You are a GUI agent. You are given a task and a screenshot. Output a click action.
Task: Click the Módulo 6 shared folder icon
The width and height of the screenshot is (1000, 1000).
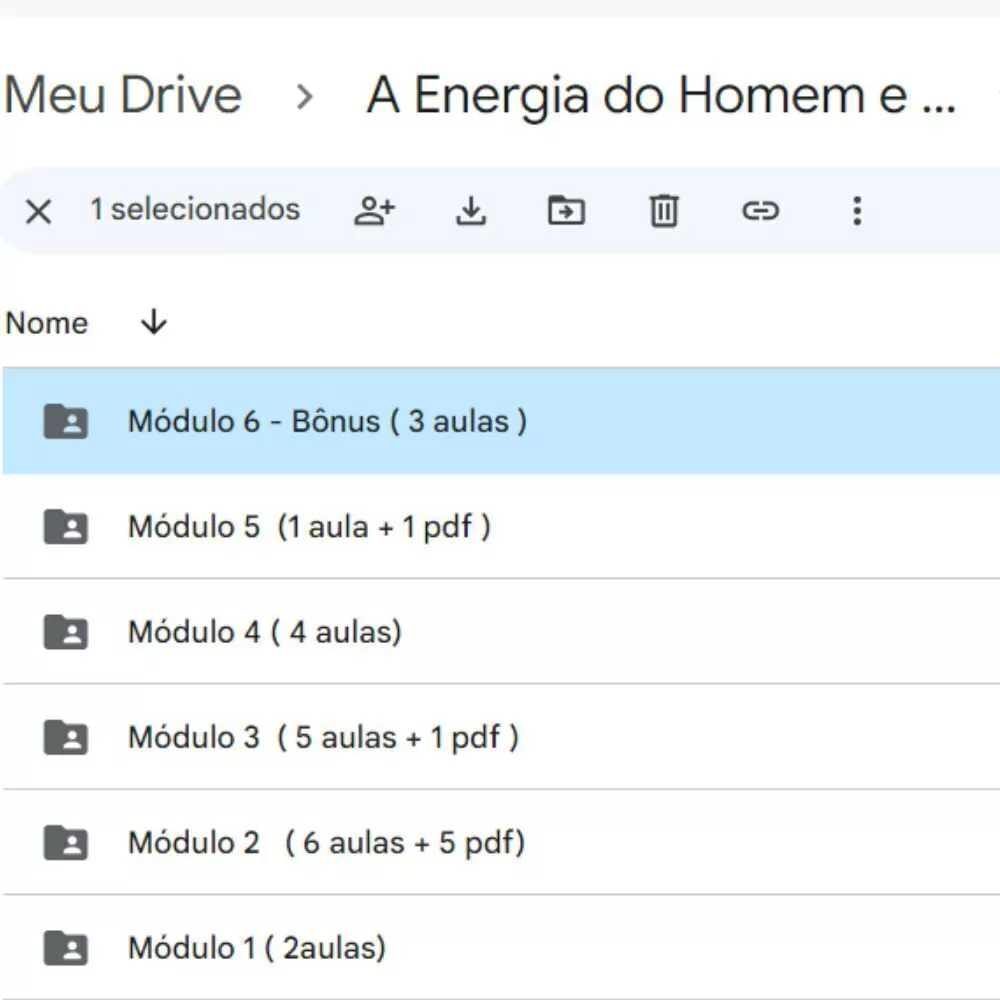click(66, 421)
